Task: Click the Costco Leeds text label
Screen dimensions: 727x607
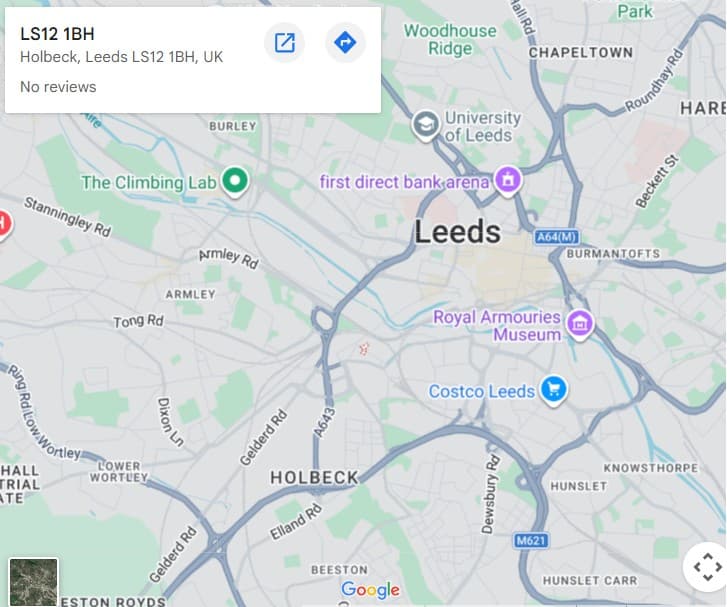Action: [x=482, y=391]
